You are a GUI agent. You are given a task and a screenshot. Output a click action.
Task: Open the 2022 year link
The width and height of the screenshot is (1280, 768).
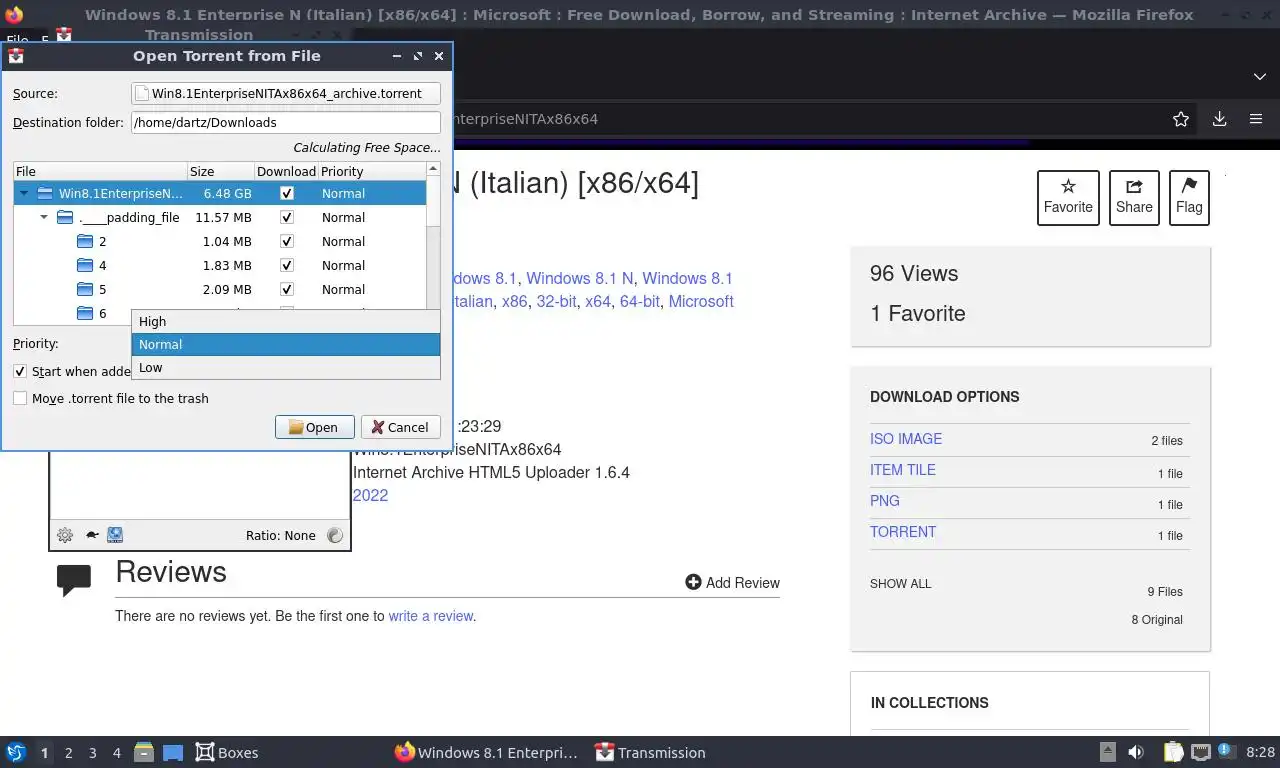370,495
